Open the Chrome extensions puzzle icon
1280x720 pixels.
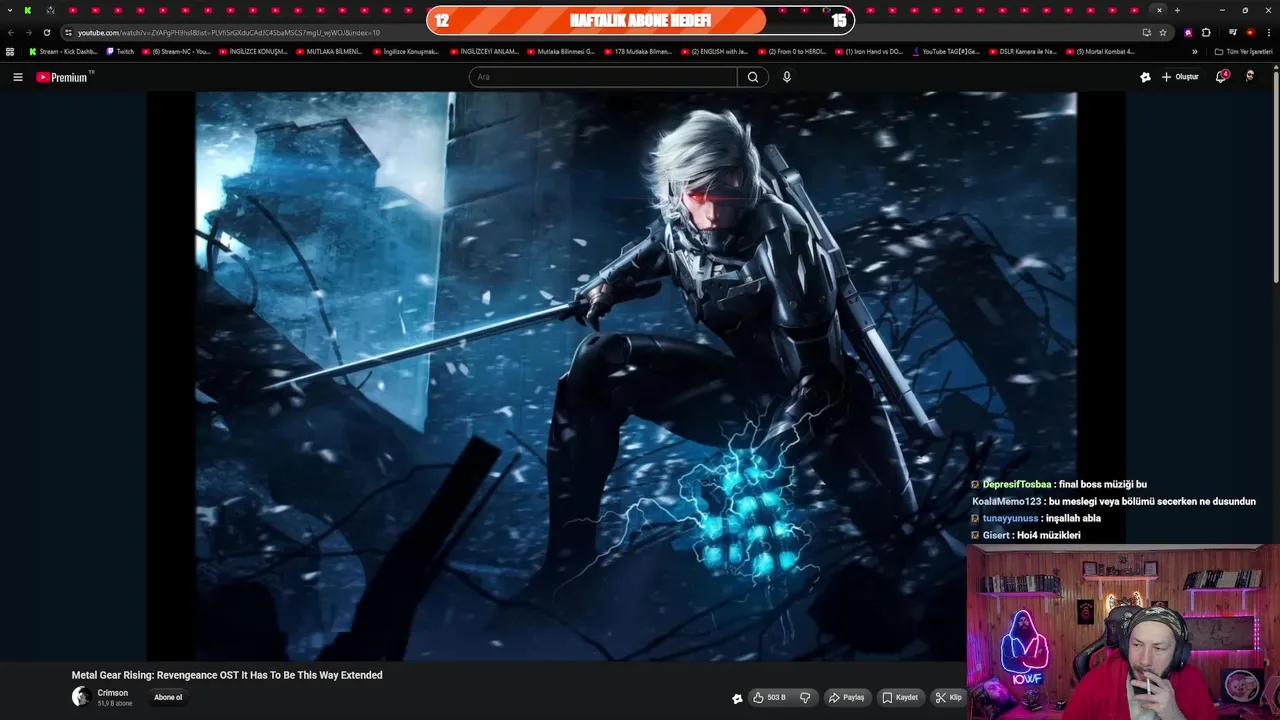coord(1206,32)
